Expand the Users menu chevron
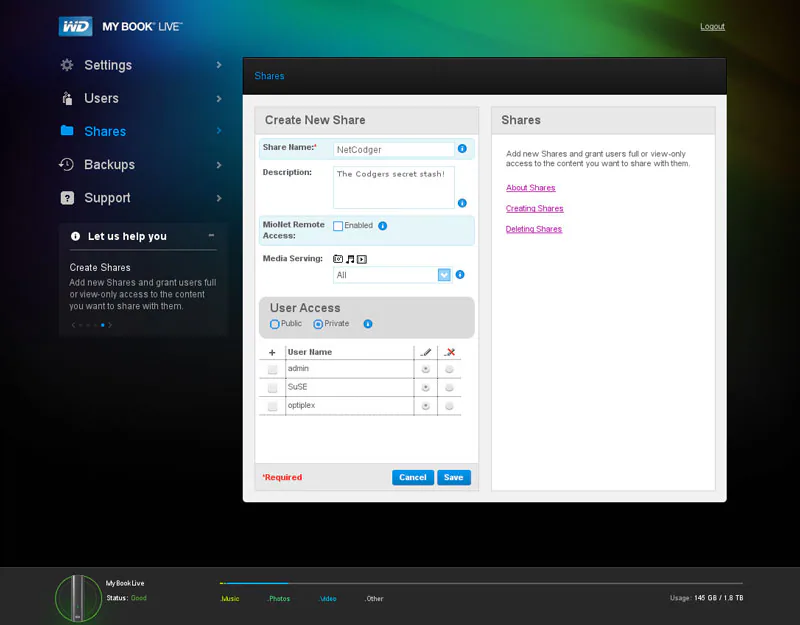Screen dimensions: 800x625 coord(219,98)
